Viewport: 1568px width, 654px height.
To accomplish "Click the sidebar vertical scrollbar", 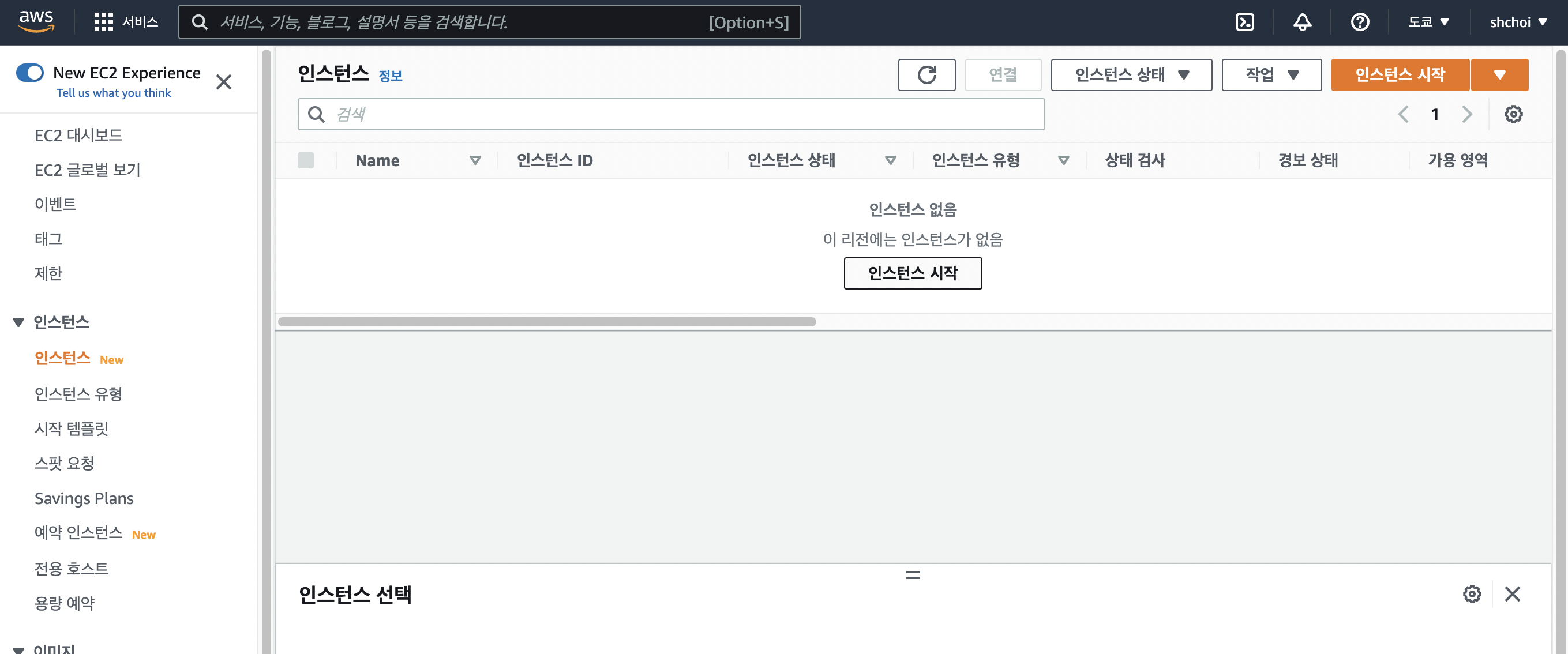I will coord(266,351).
